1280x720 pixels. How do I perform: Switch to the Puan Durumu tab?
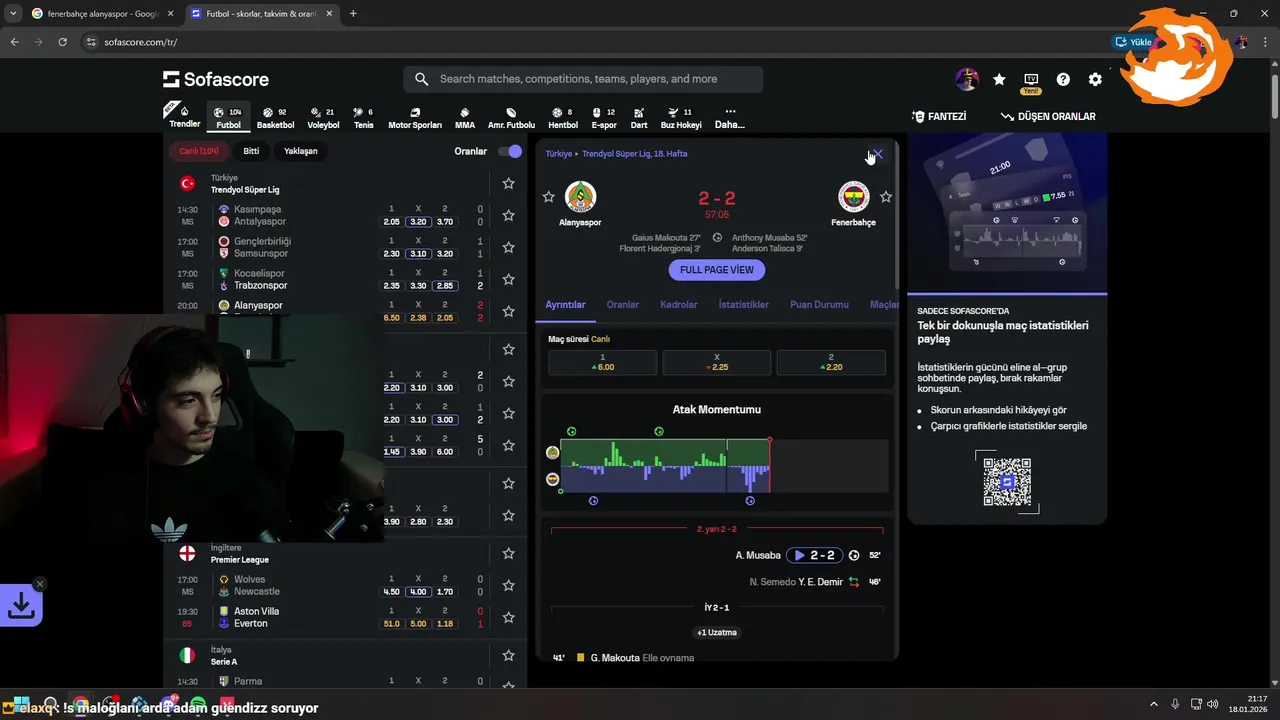coord(819,305)
